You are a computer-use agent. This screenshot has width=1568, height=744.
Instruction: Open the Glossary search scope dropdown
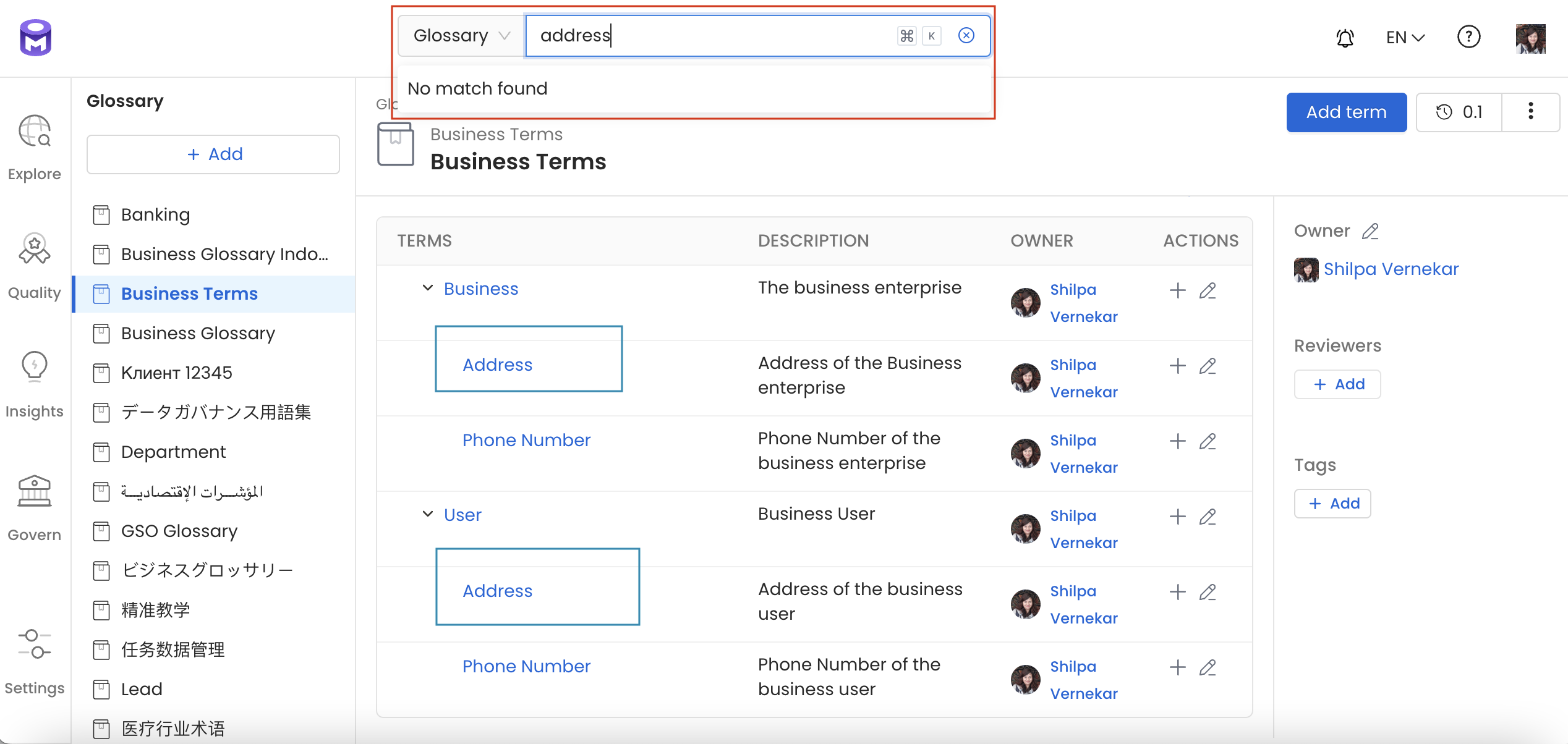pos(460,35)
